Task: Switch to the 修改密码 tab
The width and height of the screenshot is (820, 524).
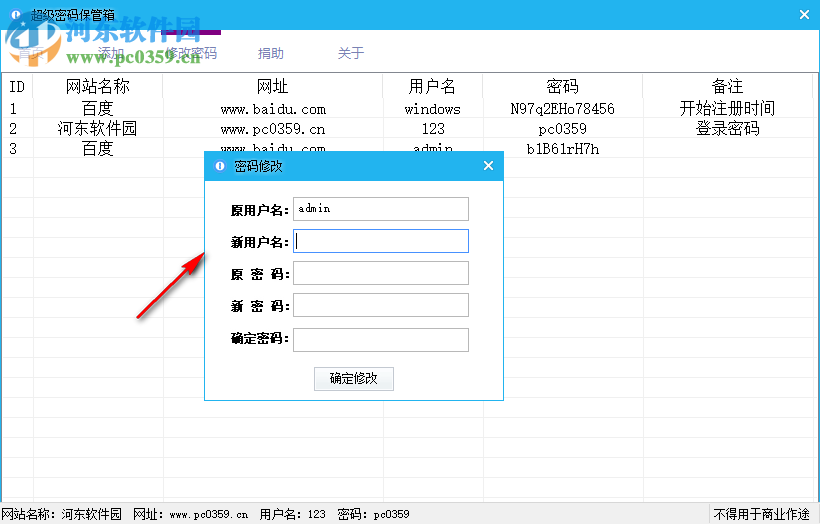Action: coord(191,53)
